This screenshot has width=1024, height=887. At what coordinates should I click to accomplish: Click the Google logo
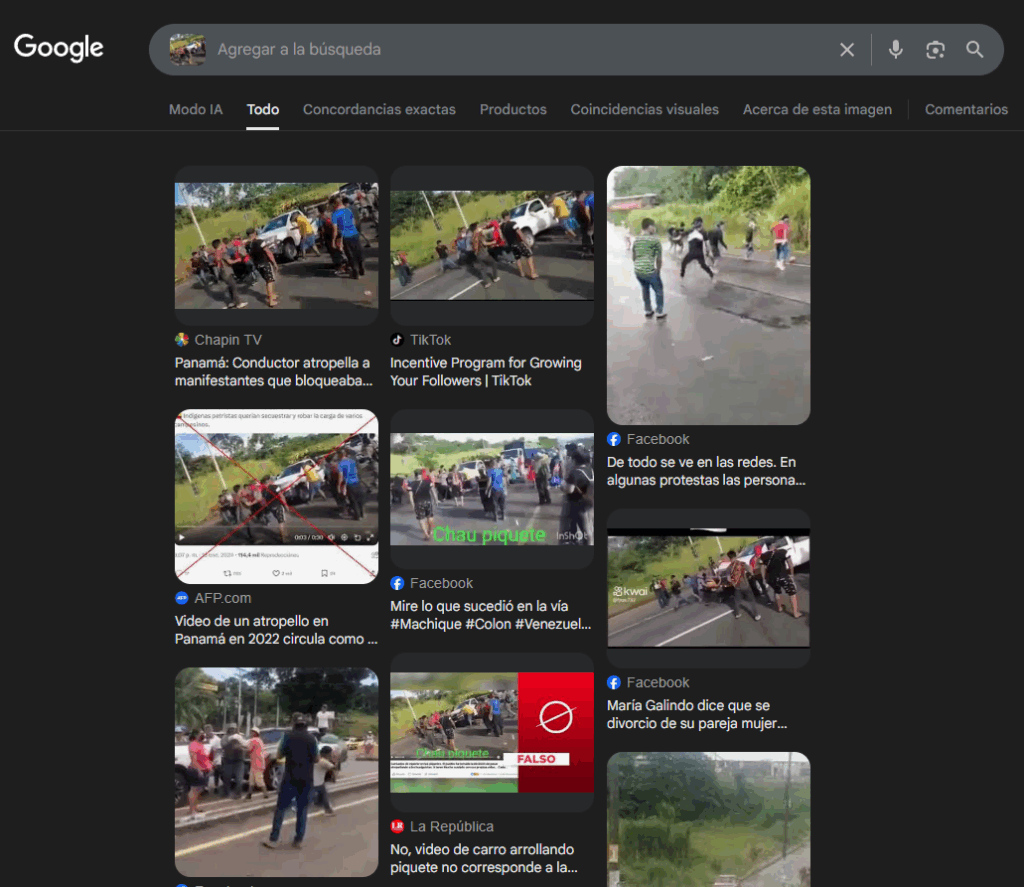(x=59, y=47)
